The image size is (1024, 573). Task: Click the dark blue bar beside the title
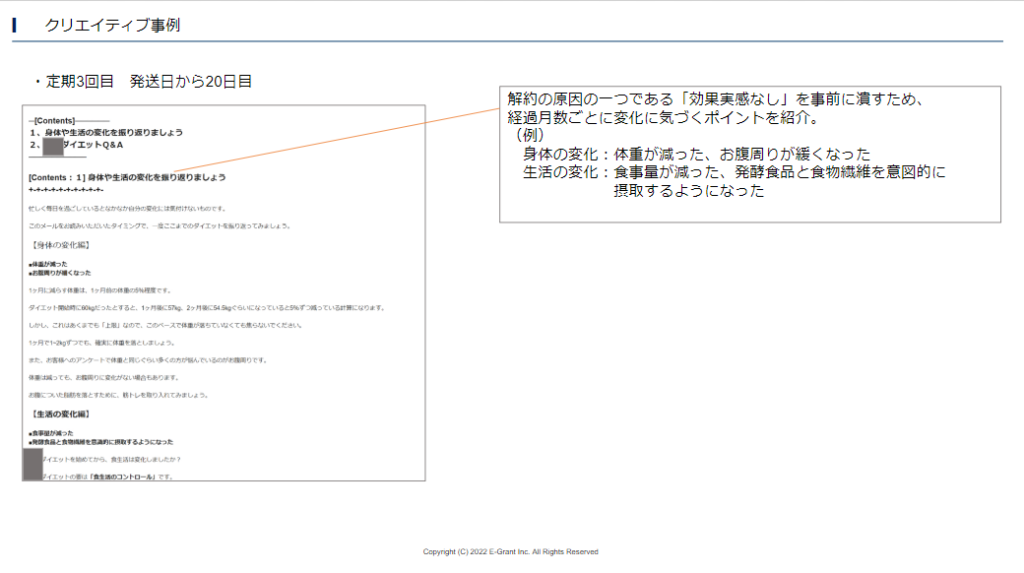[15, 25]
